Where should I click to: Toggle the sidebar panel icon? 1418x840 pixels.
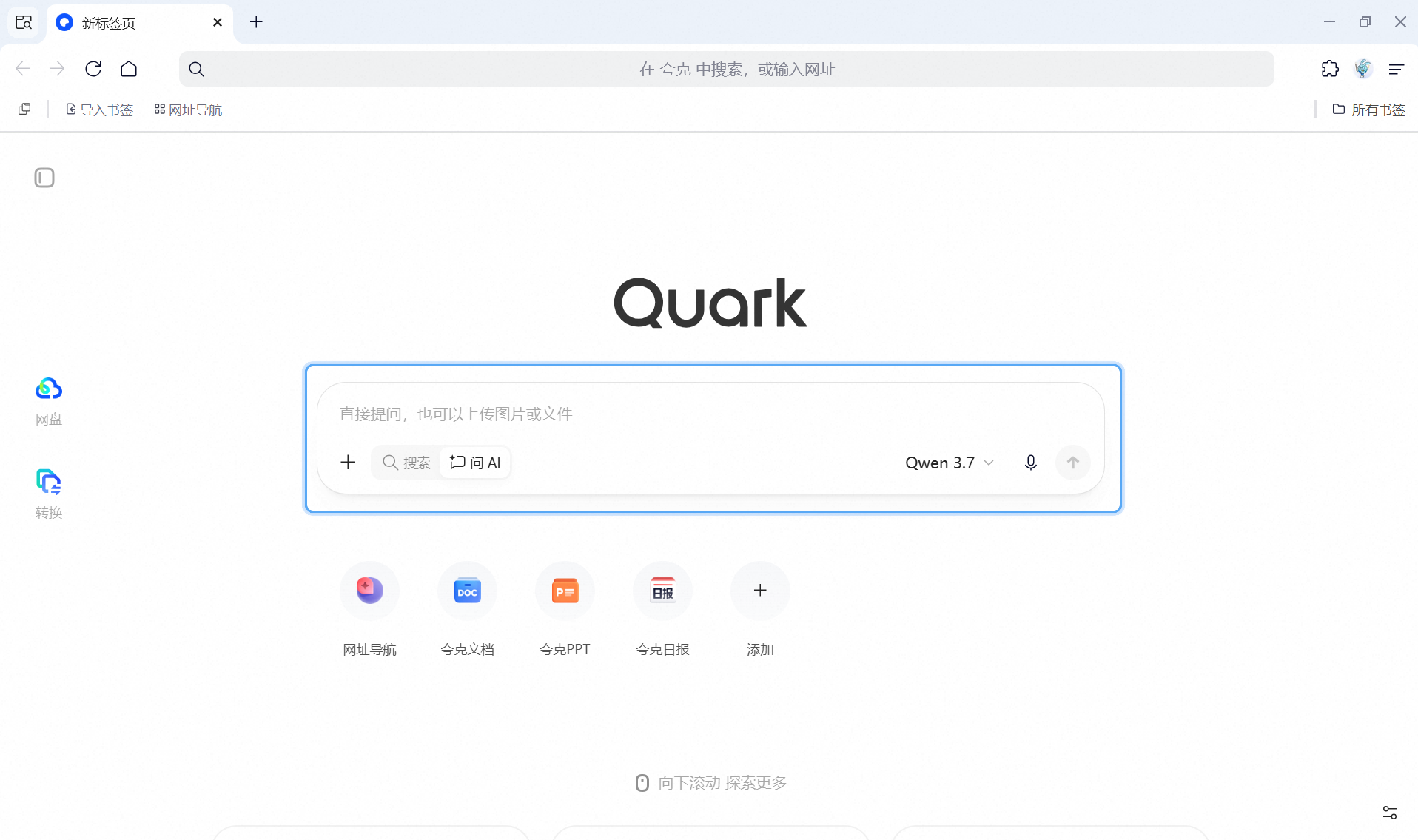point(44,178)
